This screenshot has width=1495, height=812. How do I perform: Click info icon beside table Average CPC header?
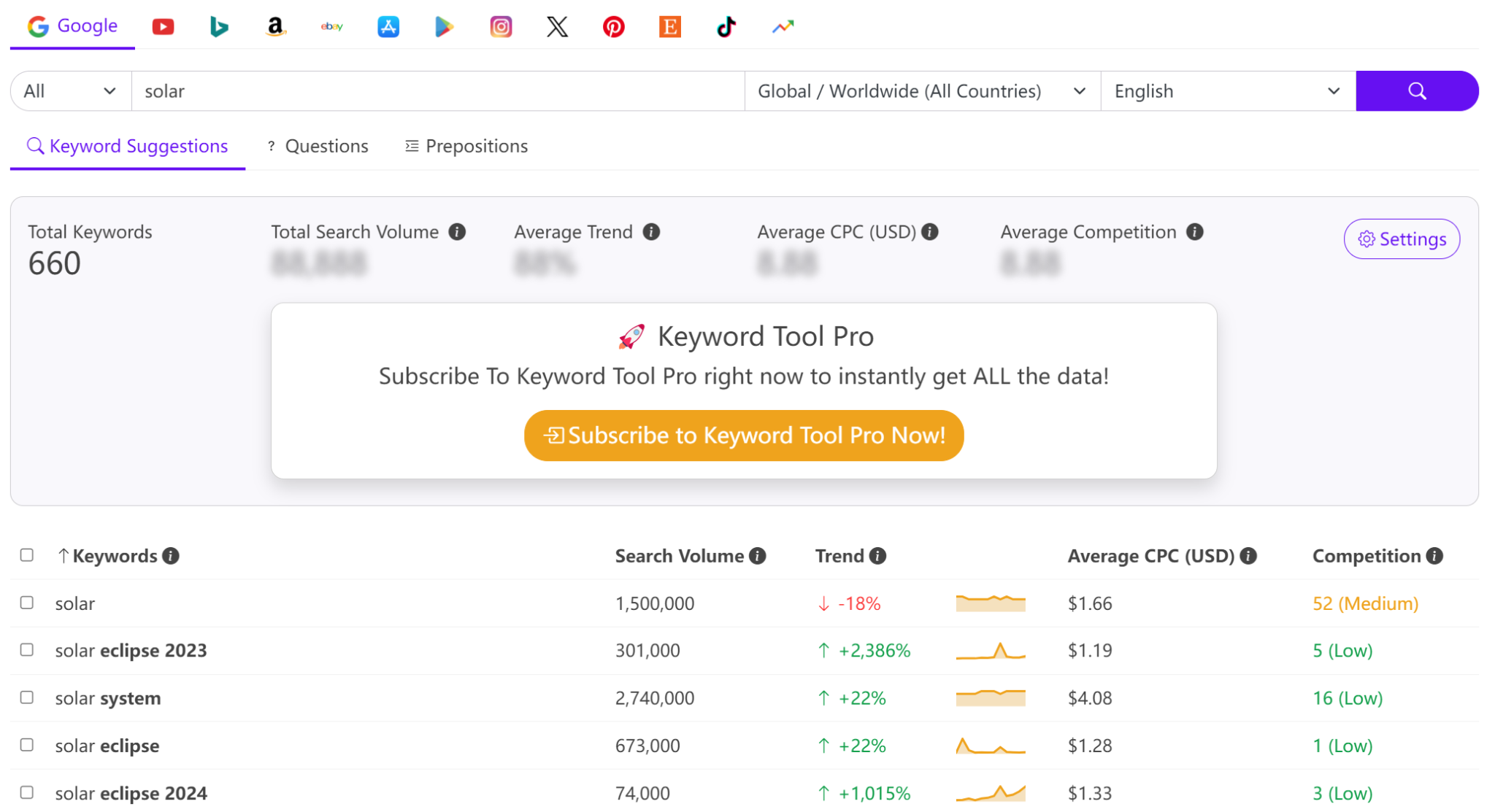[x=1248, y=556]
